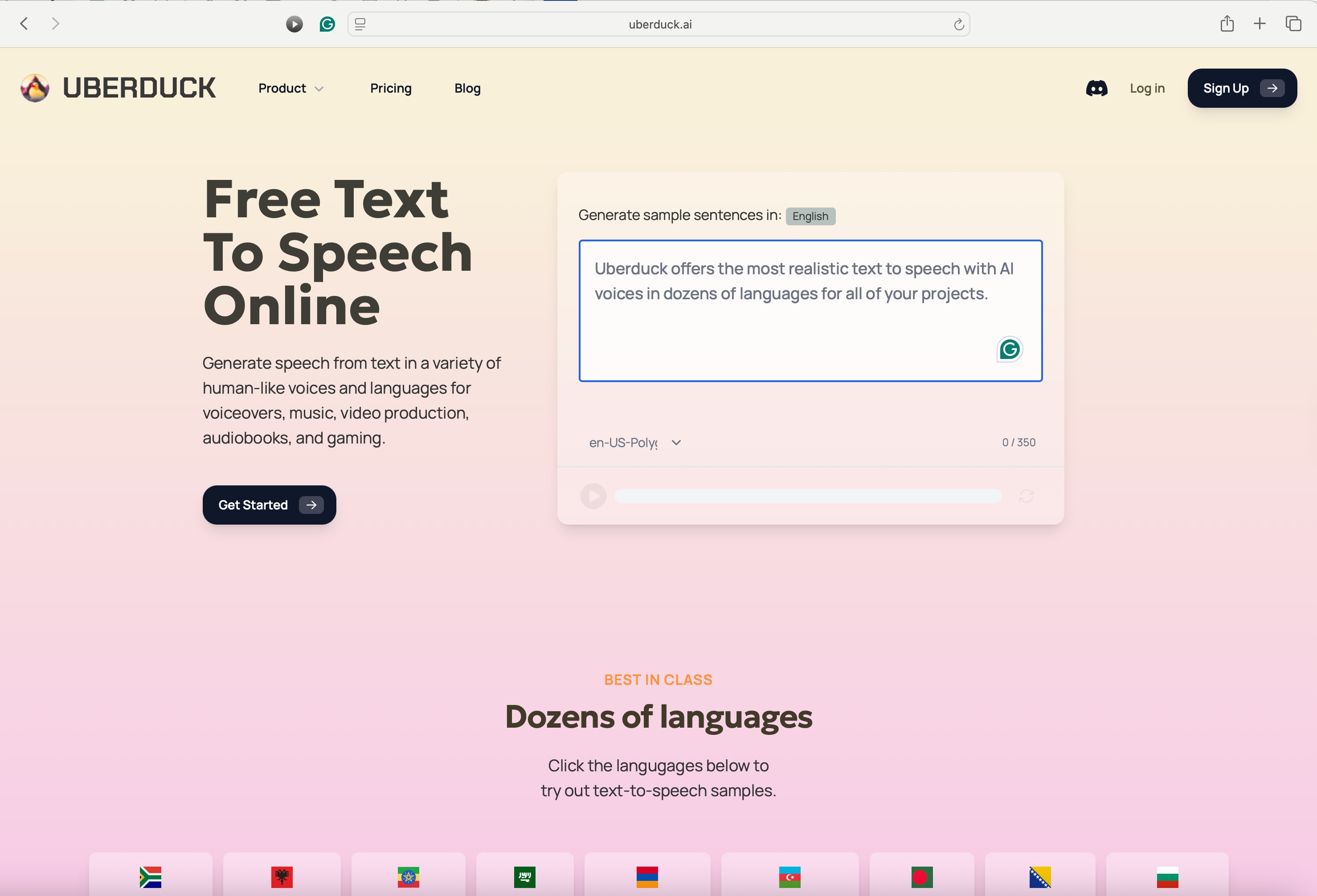Click the Uberduck duck logo

(35, 88)
